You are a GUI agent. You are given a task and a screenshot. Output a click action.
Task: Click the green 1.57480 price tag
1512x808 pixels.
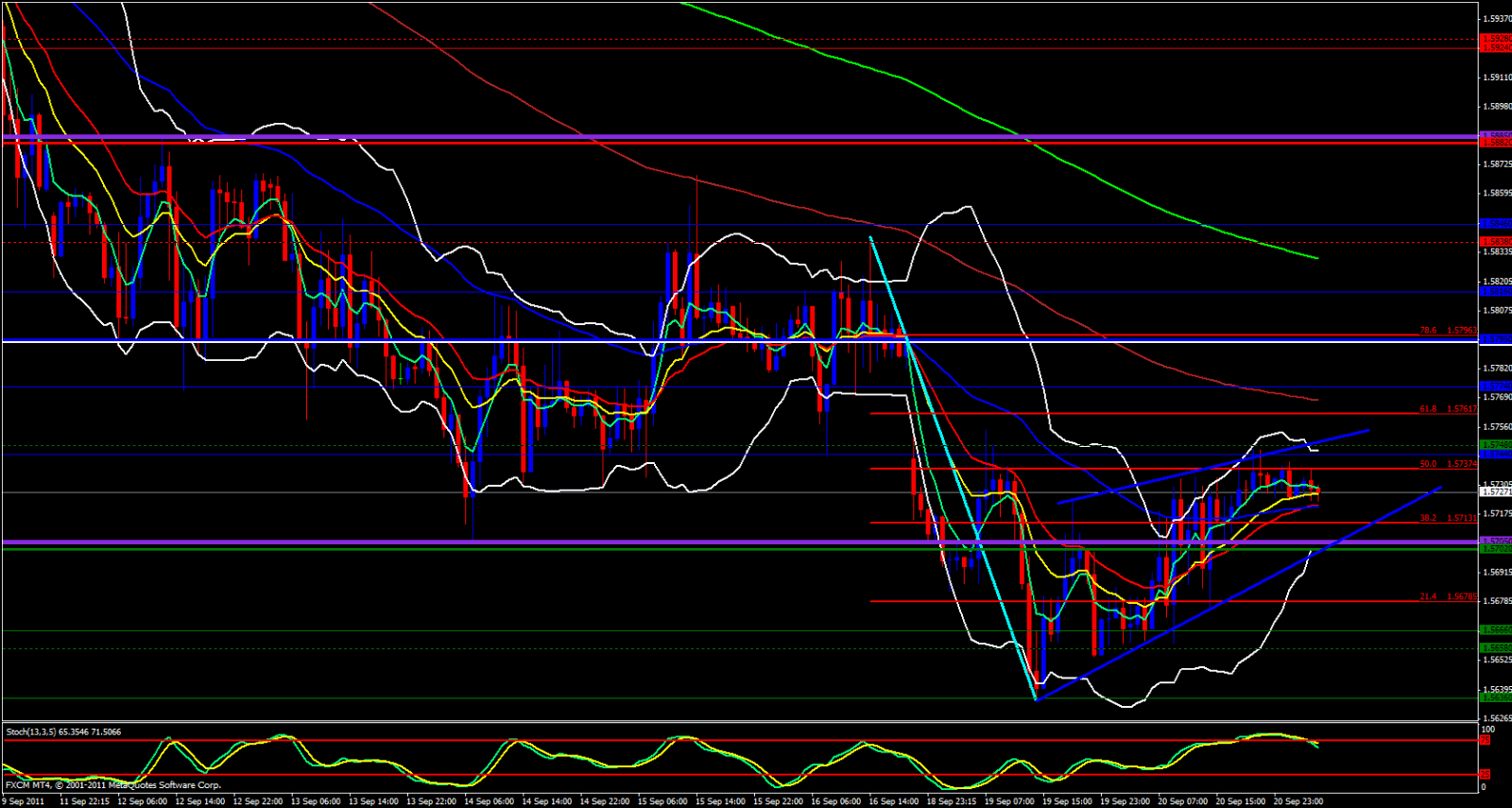coord(1496,444)
